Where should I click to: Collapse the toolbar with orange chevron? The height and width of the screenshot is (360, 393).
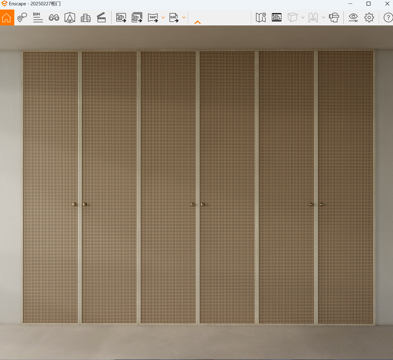(x=197, y=22)
